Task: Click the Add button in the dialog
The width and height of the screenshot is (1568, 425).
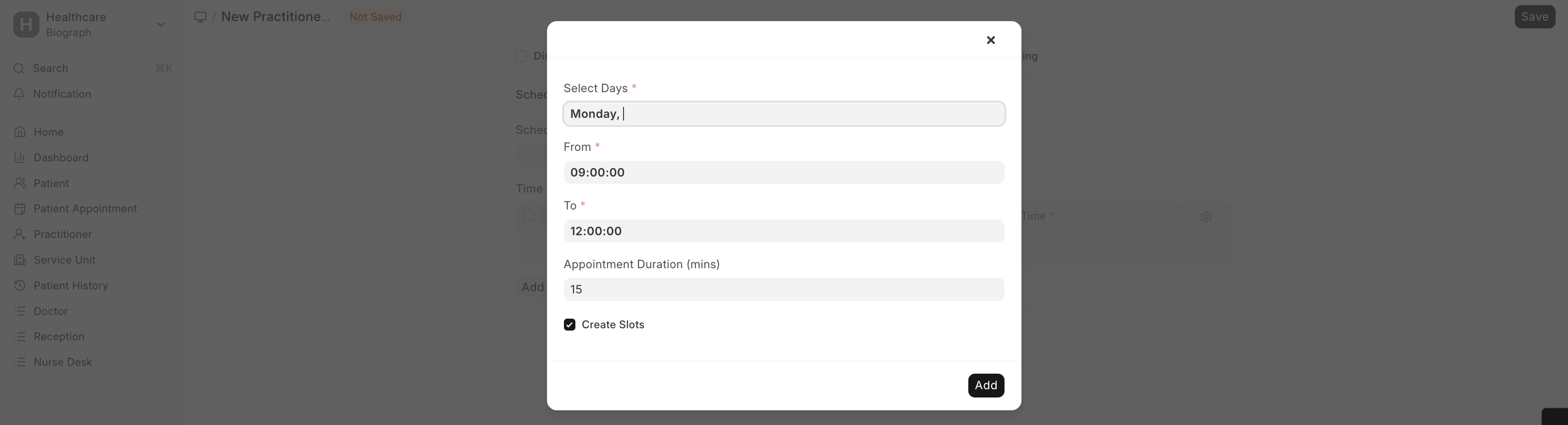Action: pos(985,385)
